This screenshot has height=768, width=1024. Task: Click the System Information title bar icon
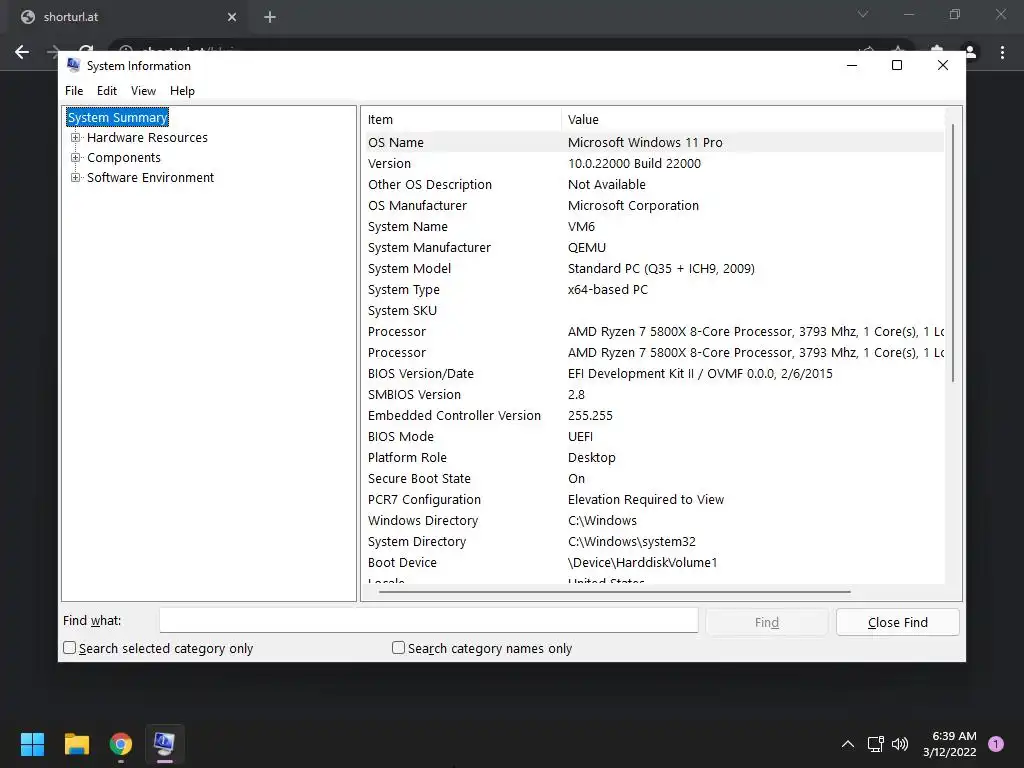click(x=73, y=65)
